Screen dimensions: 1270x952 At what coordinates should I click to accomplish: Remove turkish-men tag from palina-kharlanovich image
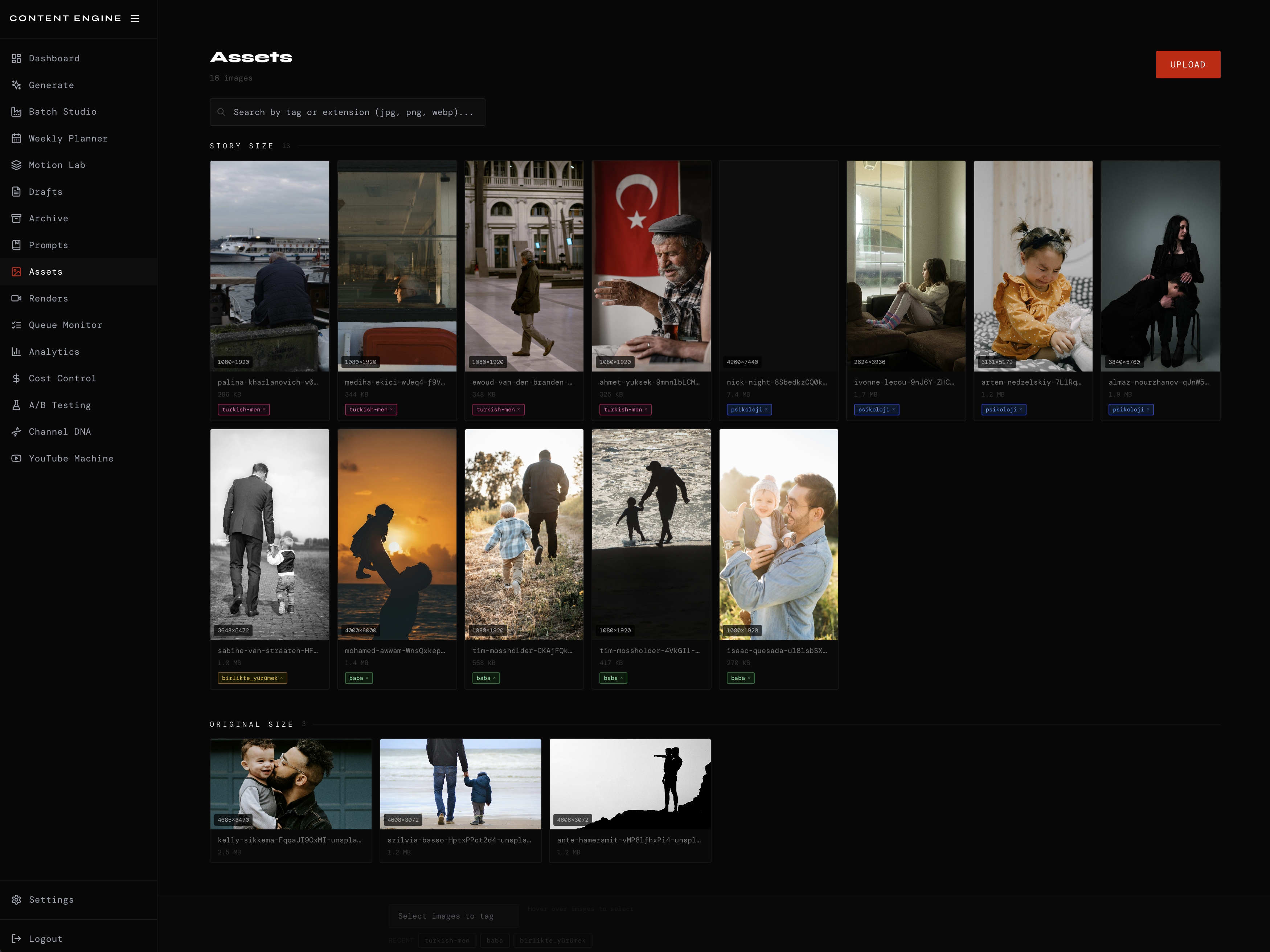click(264, 410)
